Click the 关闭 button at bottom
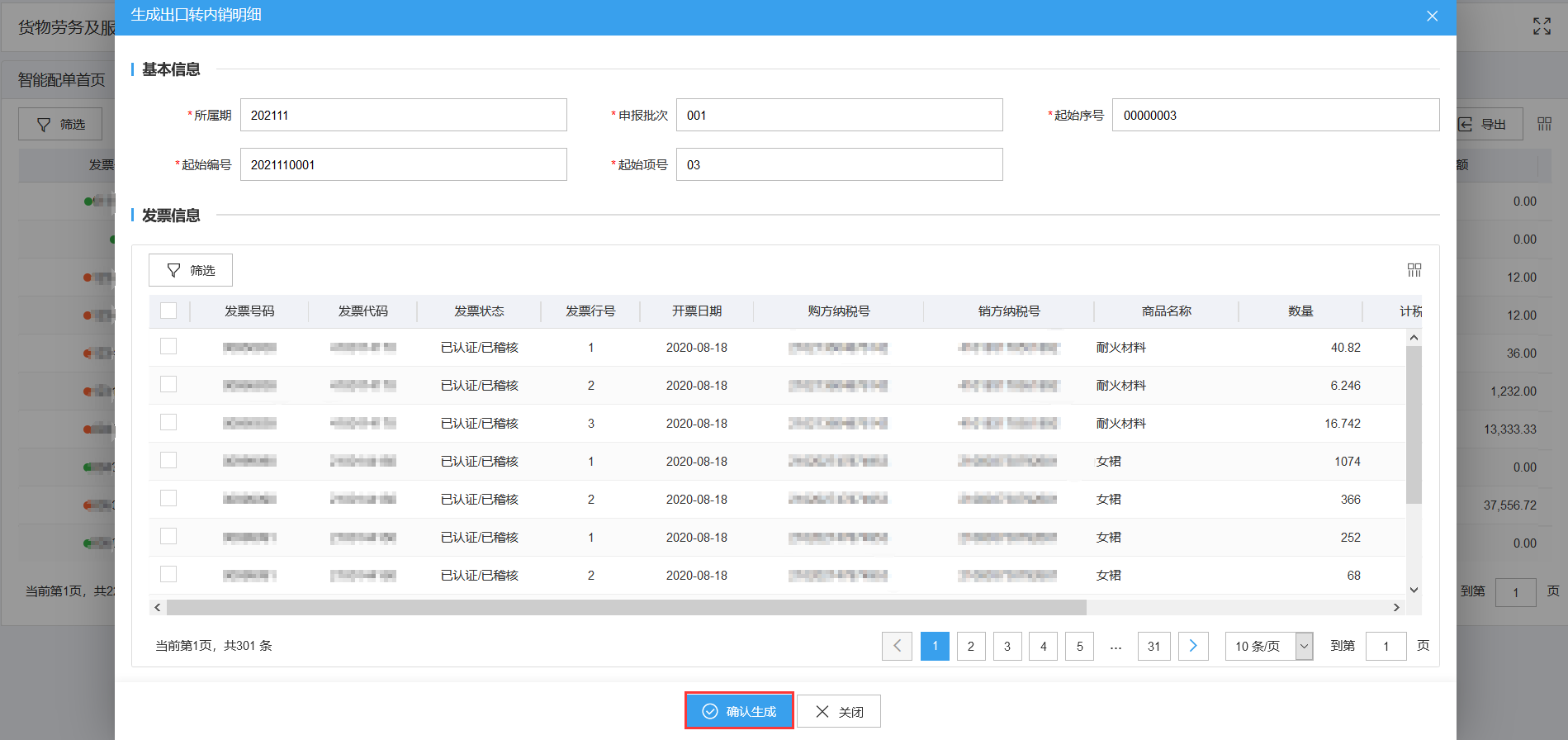 pos(839,711)
